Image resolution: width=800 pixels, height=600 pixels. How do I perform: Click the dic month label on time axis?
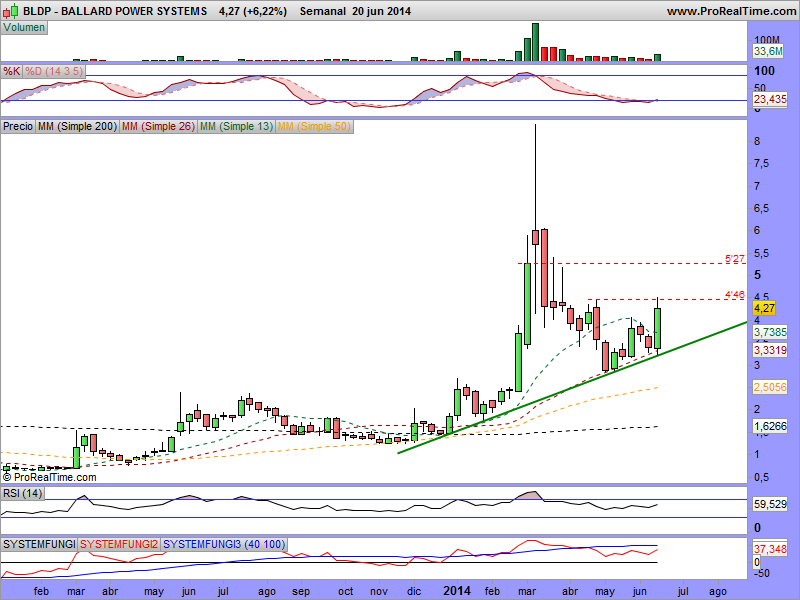414,591
